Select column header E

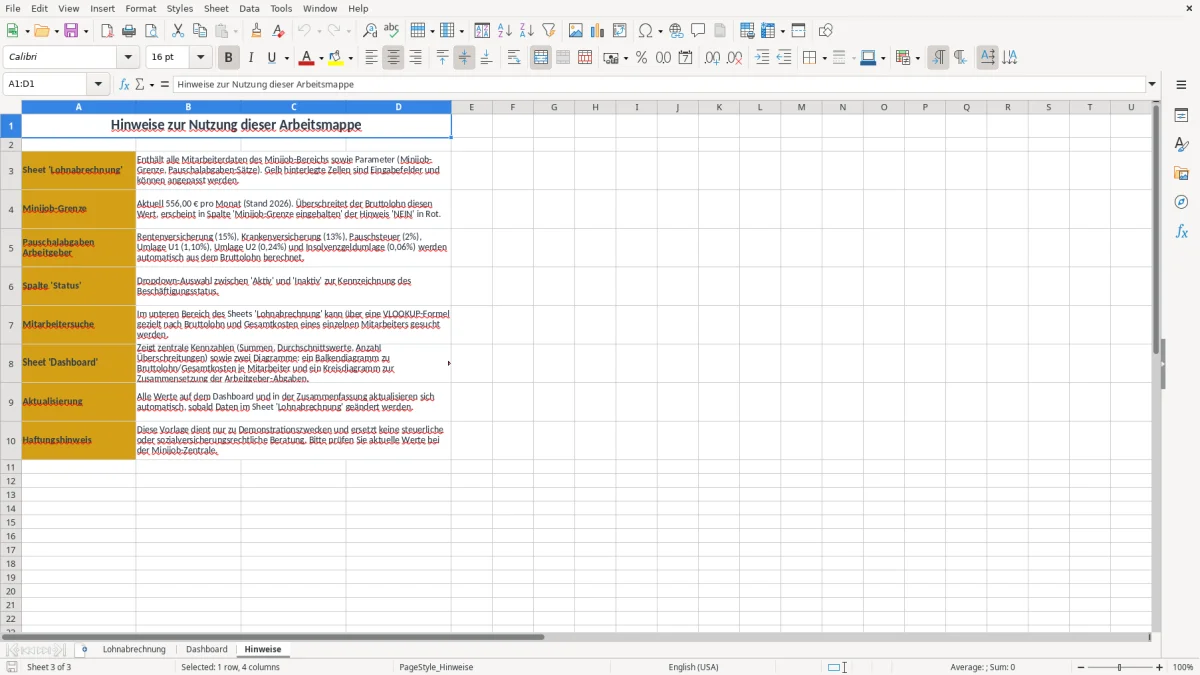pyautogui.click(x=471, y=107)
